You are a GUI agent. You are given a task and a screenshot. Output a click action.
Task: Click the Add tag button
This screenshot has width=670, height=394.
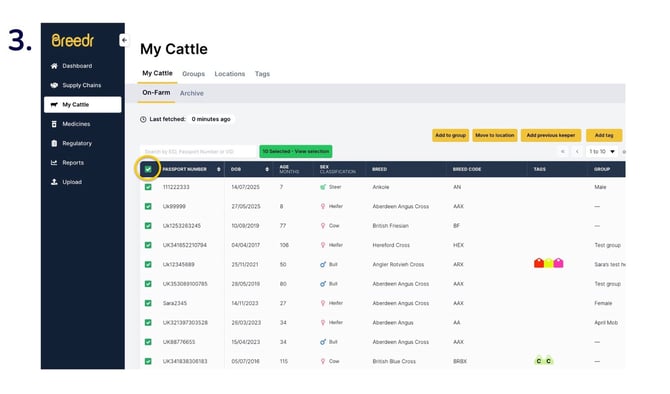(x=604, y=135)
